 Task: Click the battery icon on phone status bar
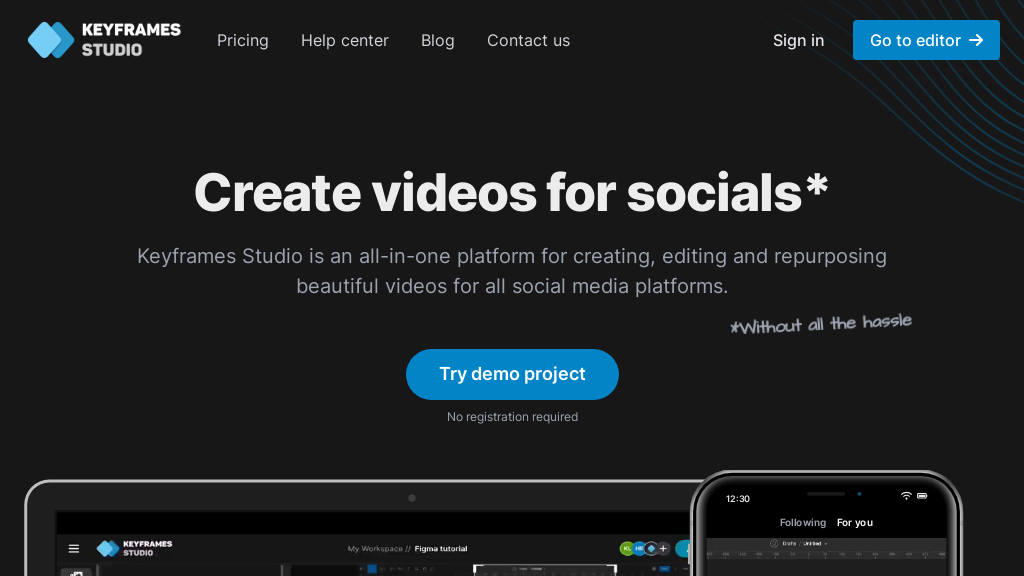click(x=923, y=496)
